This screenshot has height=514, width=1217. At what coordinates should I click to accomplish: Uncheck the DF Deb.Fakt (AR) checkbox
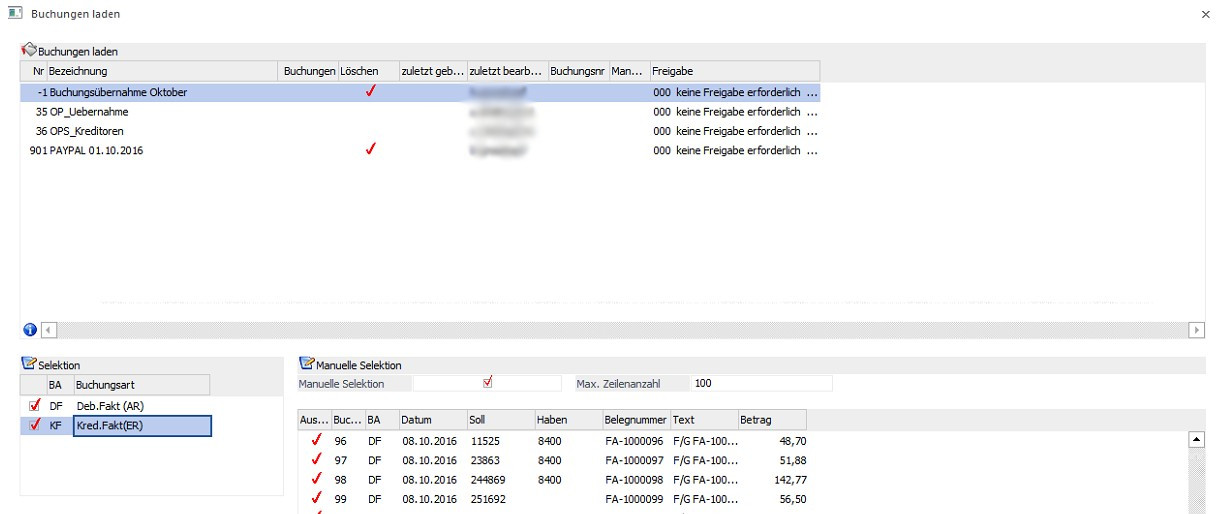point(35,405)
